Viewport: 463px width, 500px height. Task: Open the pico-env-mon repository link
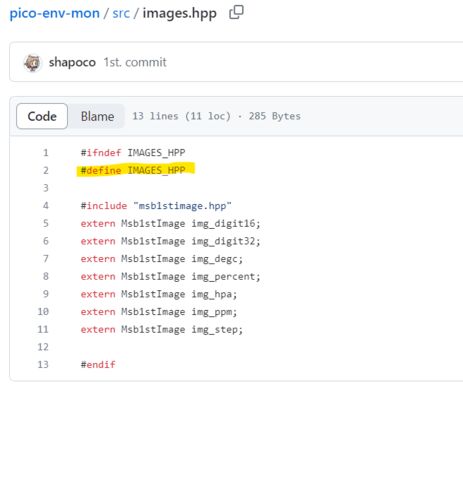pos(55,13)
